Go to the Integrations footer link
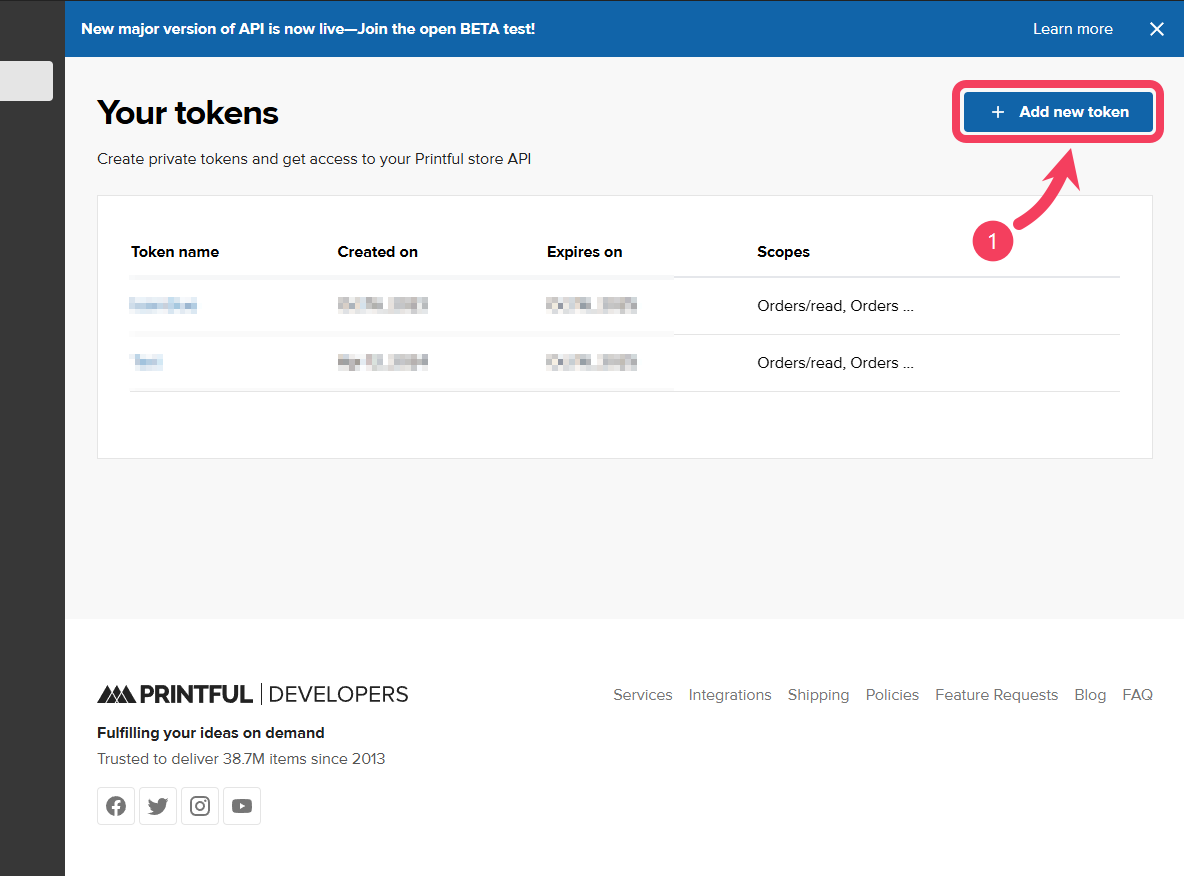This screenshot has height=876, width=1184. pyautogui.click(x=729, y=695)
